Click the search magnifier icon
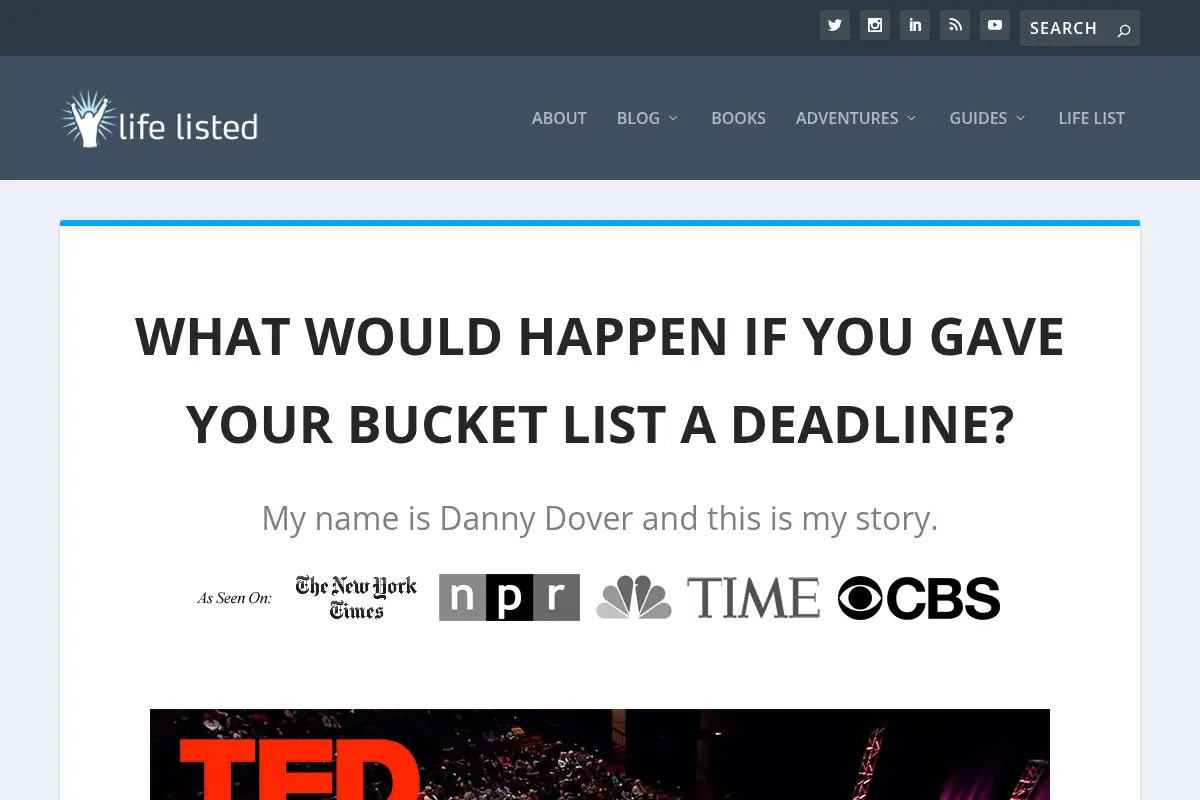The width and height of the screenshot is (1200, 800). 1124,29
